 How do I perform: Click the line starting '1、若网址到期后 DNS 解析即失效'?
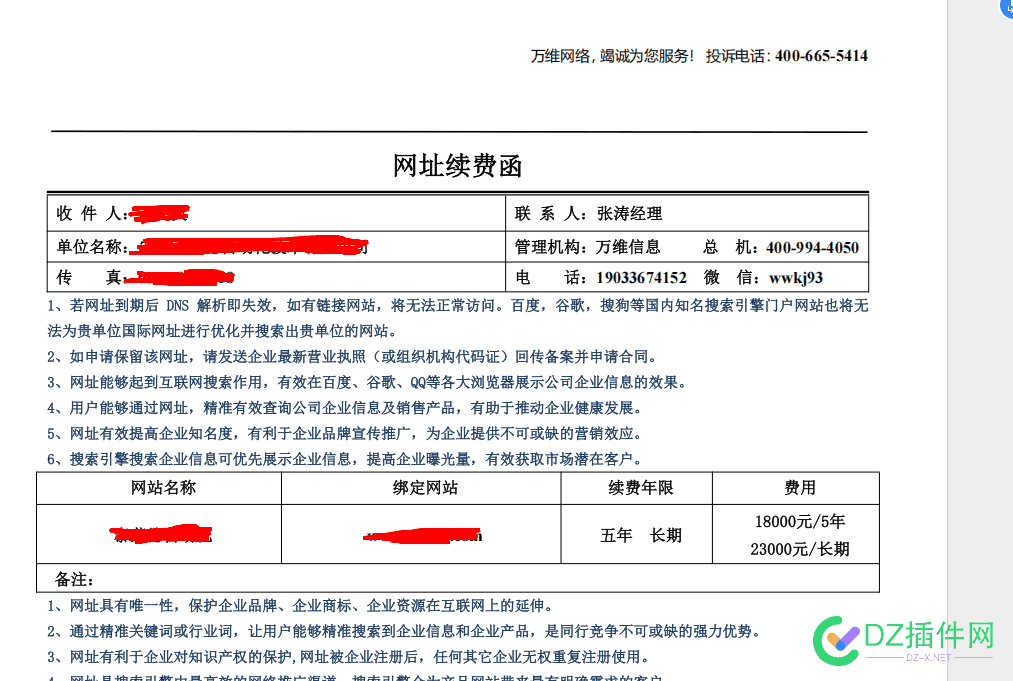tap(457, 306)
